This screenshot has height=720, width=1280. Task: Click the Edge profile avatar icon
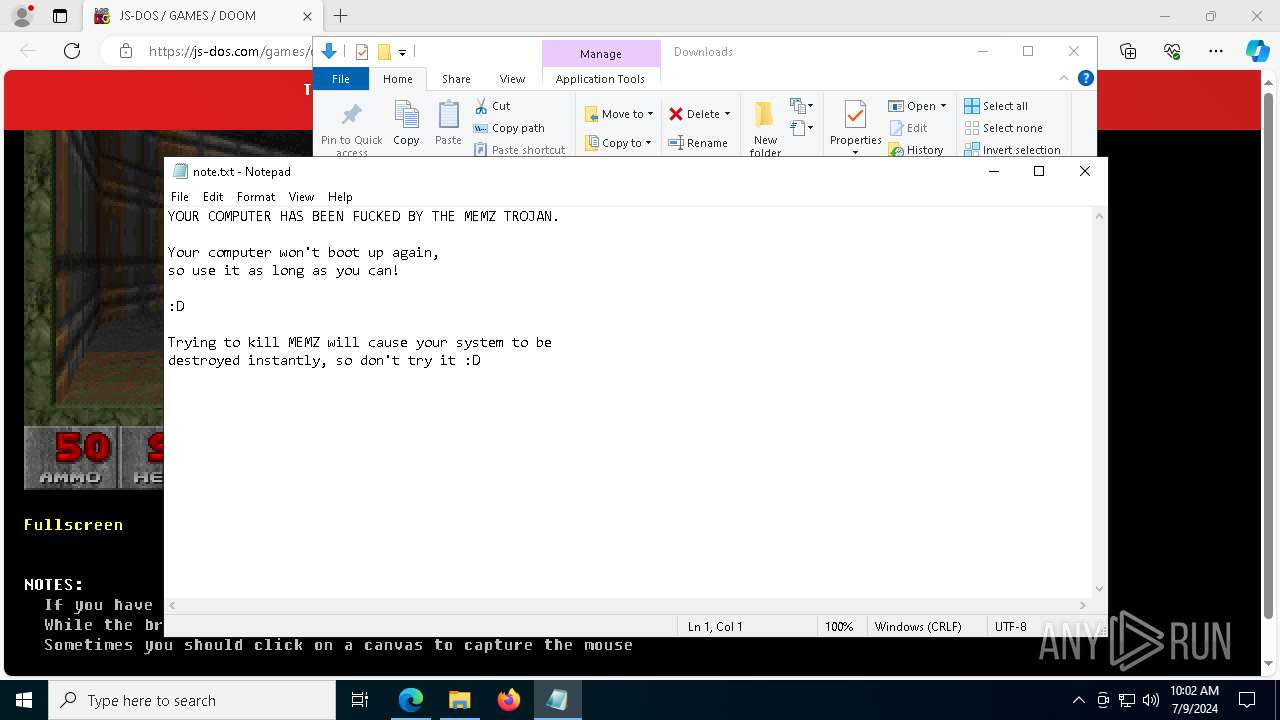(x=21, y=16)
